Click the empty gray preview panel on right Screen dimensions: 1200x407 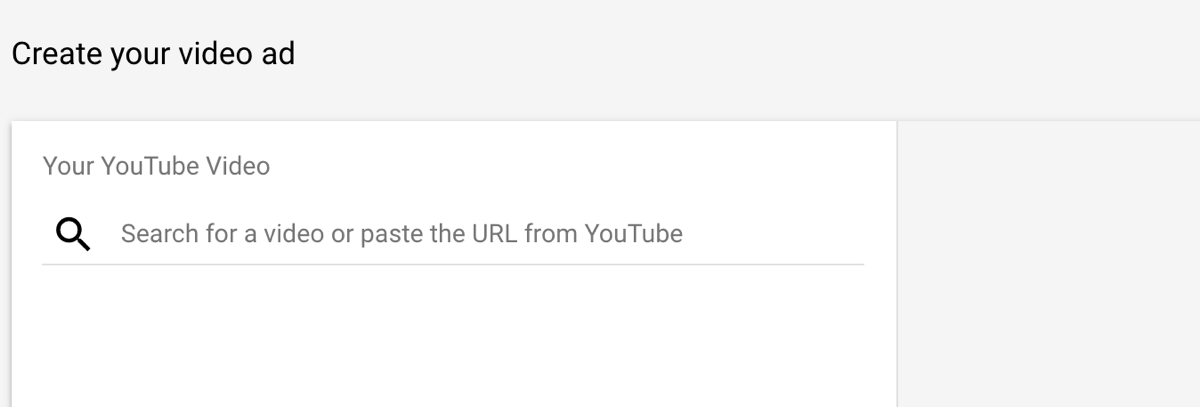pyautogui.click(x=1049, y=264)
